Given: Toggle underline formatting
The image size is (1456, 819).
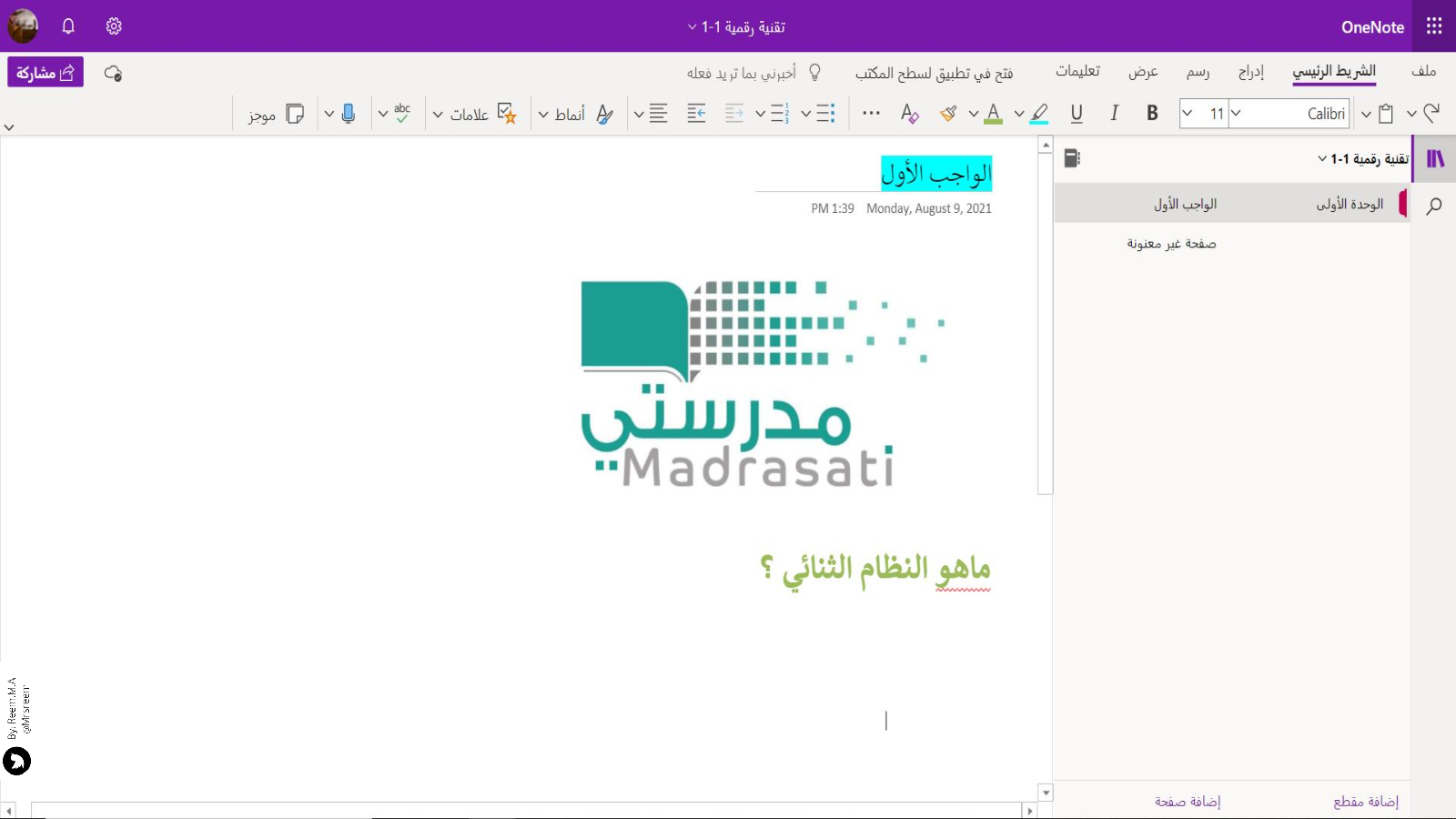Looking at the screenshot, I should click(1077, 113).
